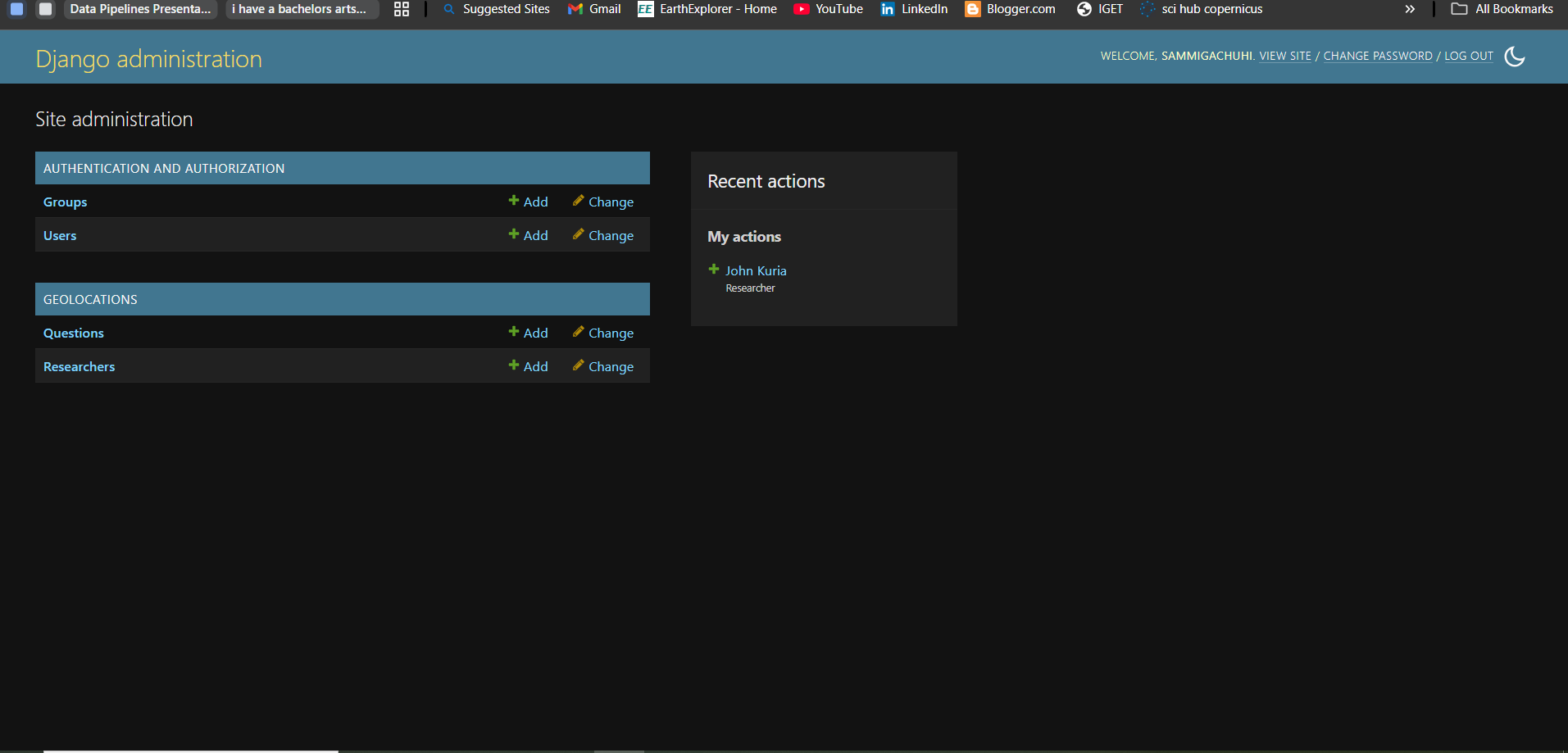Open the Groups model list
Viewport: 1568px width, 753px height.
click(x=65, y=202)
